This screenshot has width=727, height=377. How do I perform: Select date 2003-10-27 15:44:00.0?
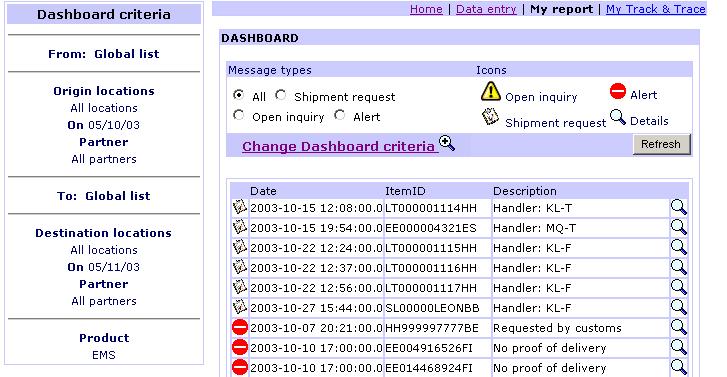(x=316, y=308)
